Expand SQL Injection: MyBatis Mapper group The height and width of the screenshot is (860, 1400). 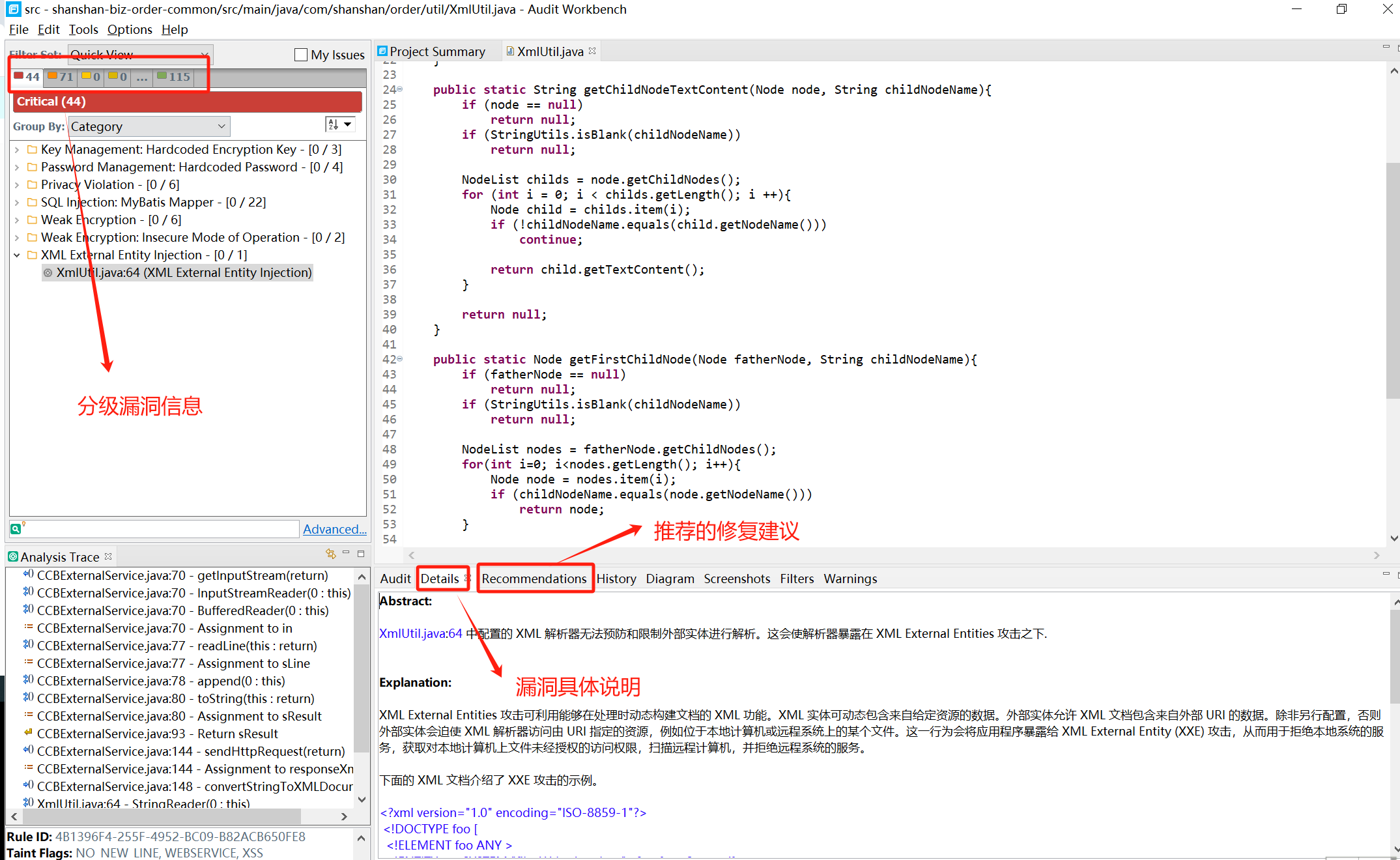tap(17, 203)
